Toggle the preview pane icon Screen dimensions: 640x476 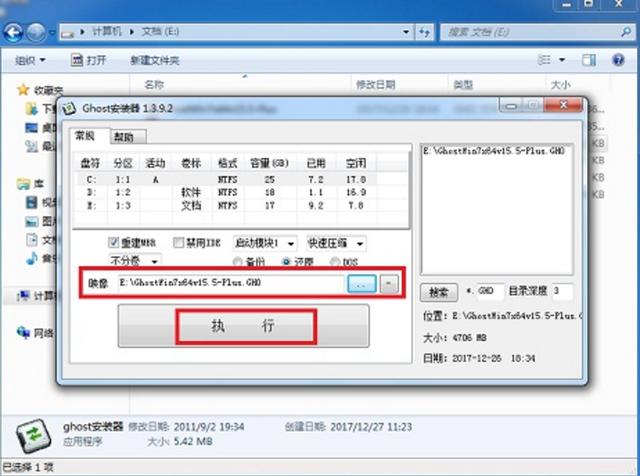pos(588,60)
